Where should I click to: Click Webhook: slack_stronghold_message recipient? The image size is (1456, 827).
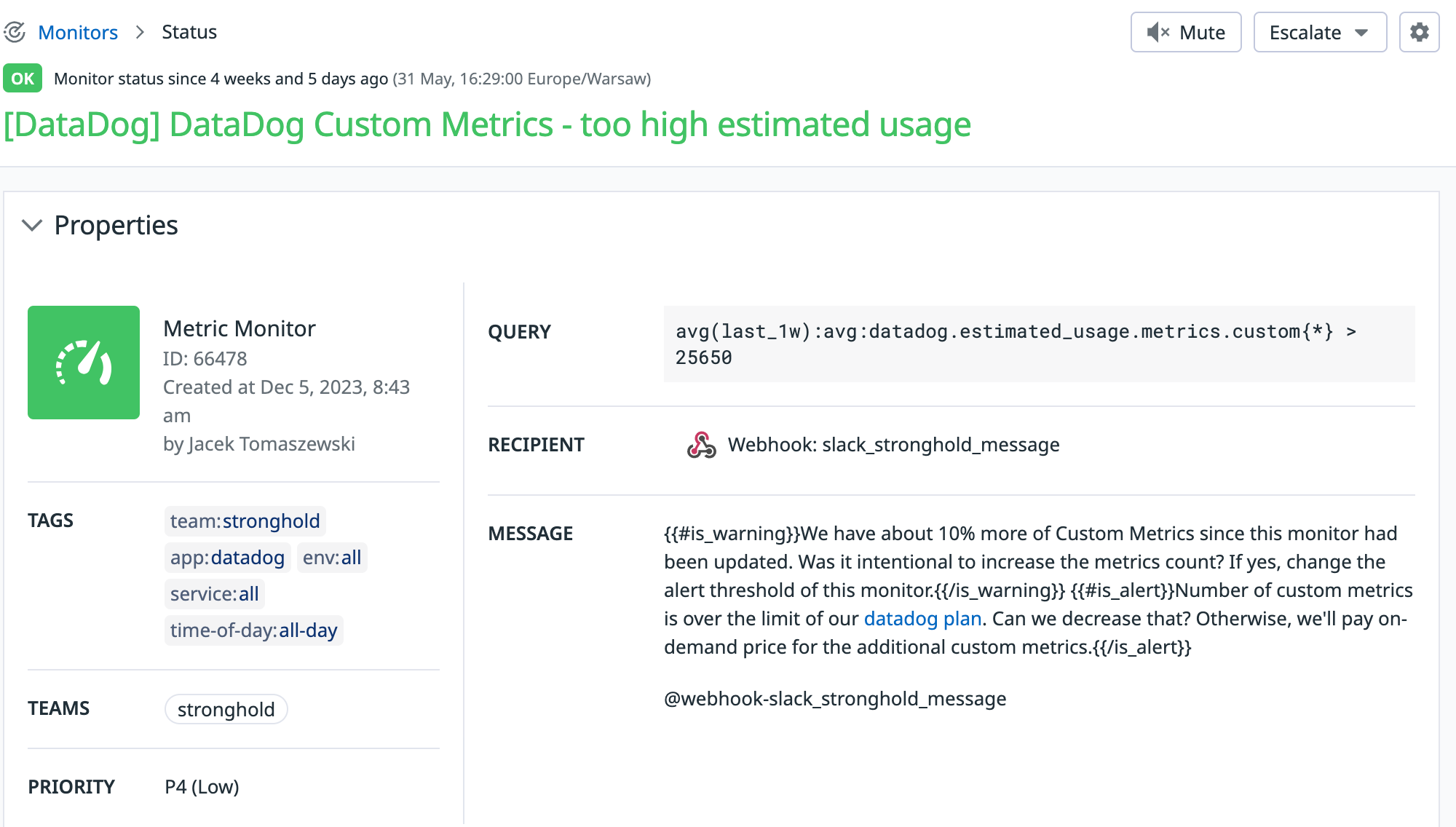click(x=894, y=445)
